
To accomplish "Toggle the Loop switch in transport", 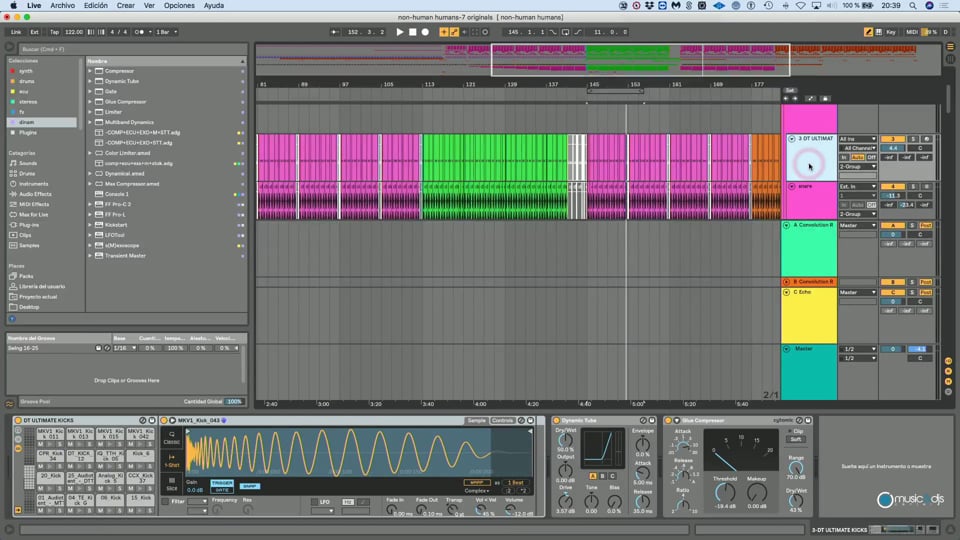I will (565, 32).
